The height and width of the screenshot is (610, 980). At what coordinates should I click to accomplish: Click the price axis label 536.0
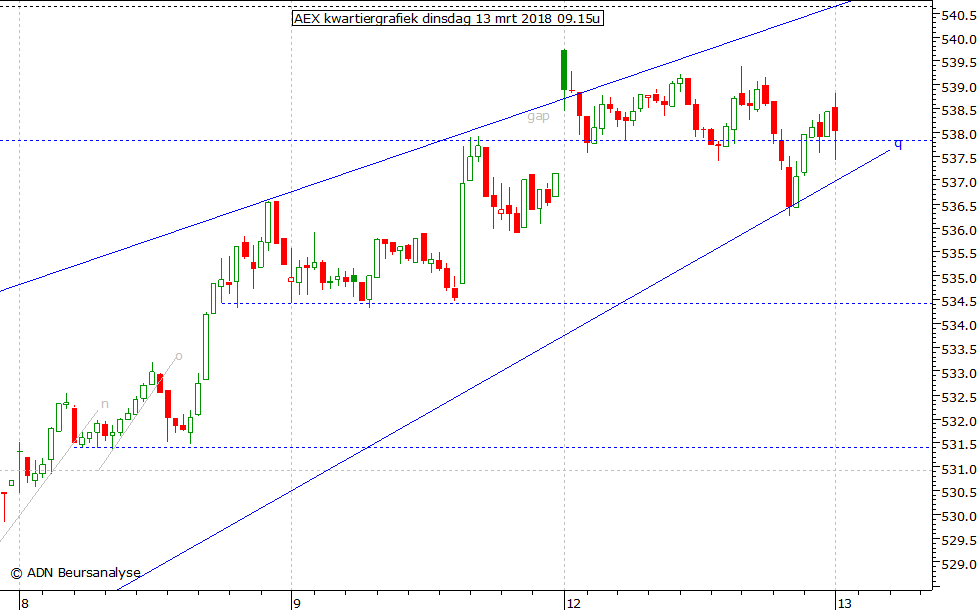tap(958, 231)
